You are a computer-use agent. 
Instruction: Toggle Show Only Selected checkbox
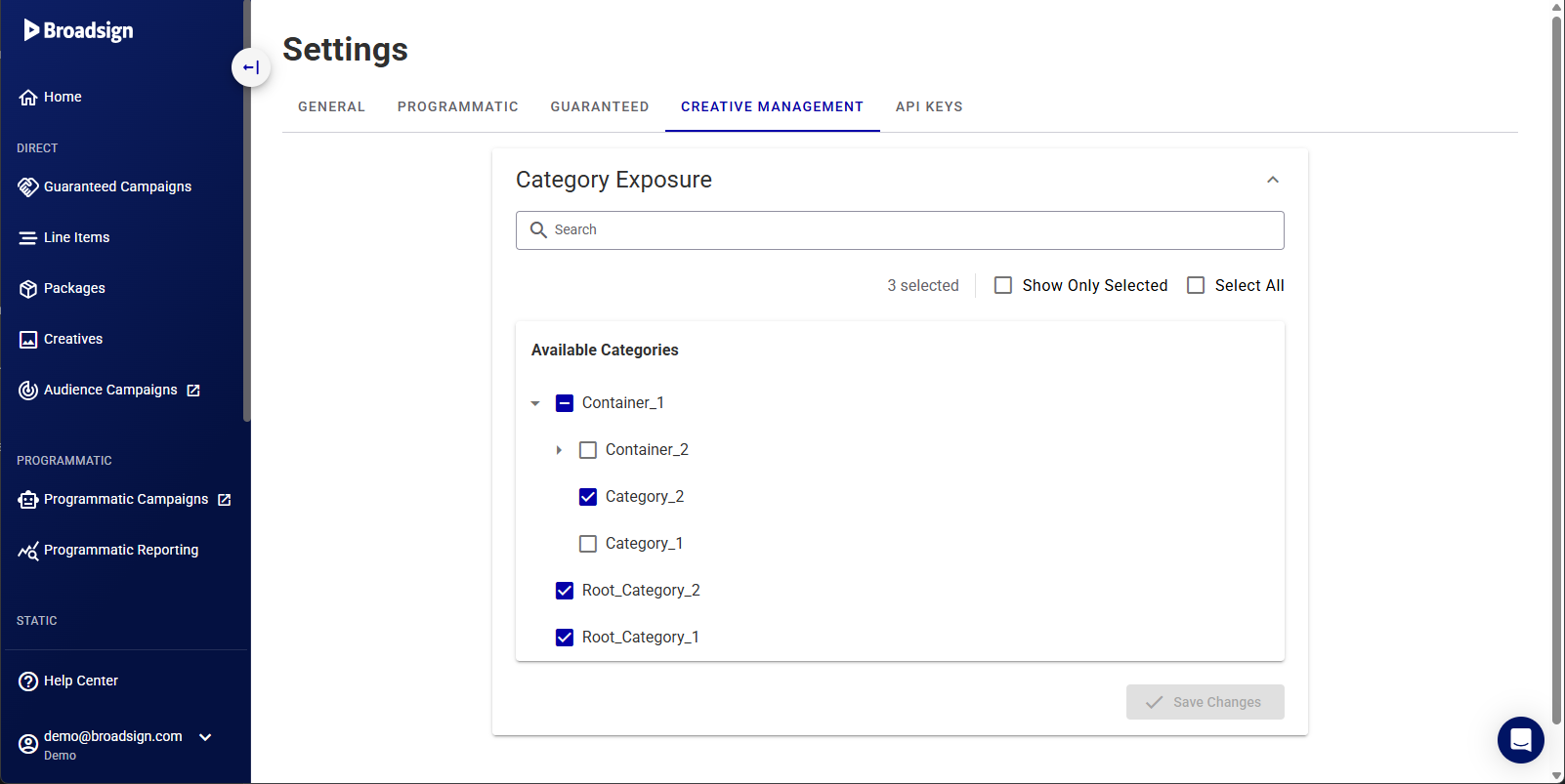(x=1003, y=285)
